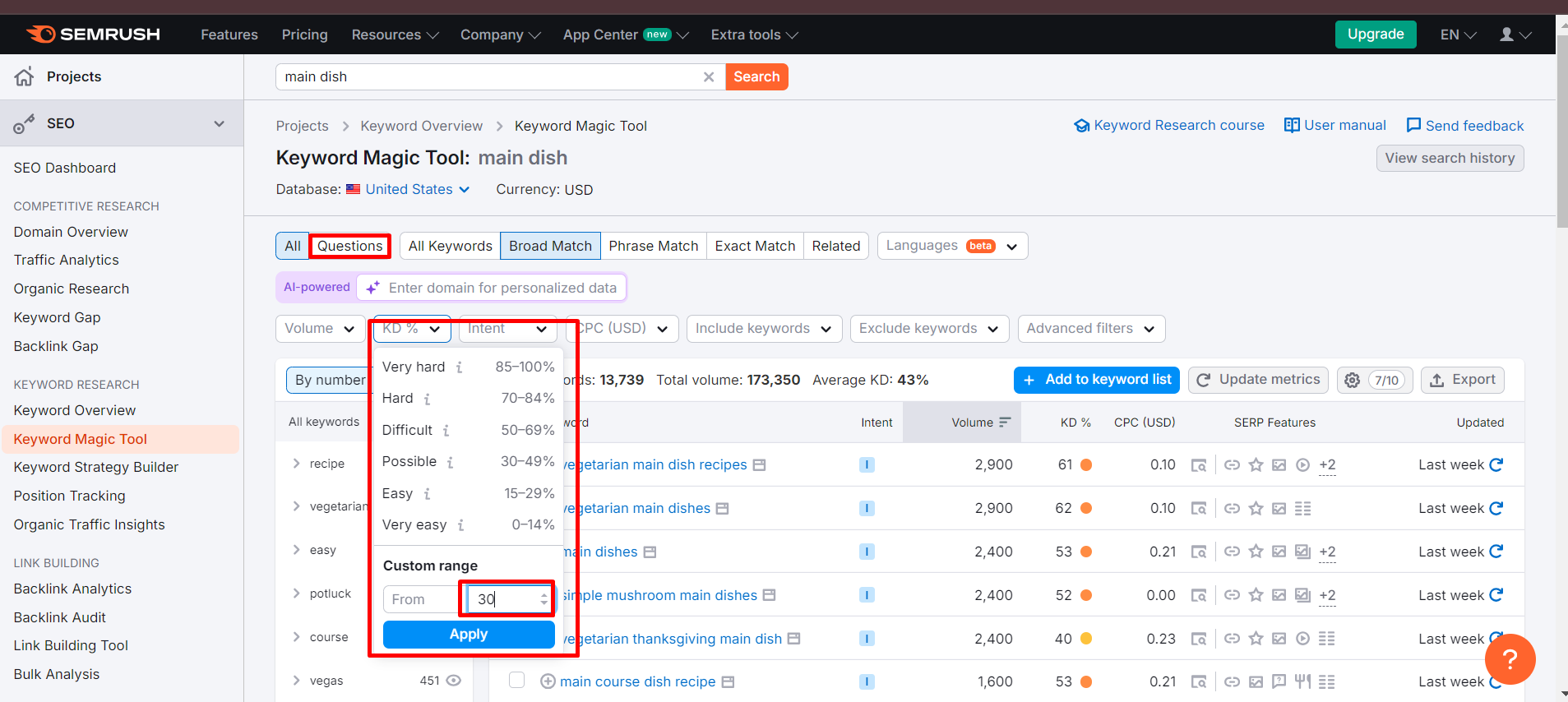Screen dimensions: 1568x702
Task: Select Very easy 0–14% range
Action: pyautogui.click(x=468, y=524)
